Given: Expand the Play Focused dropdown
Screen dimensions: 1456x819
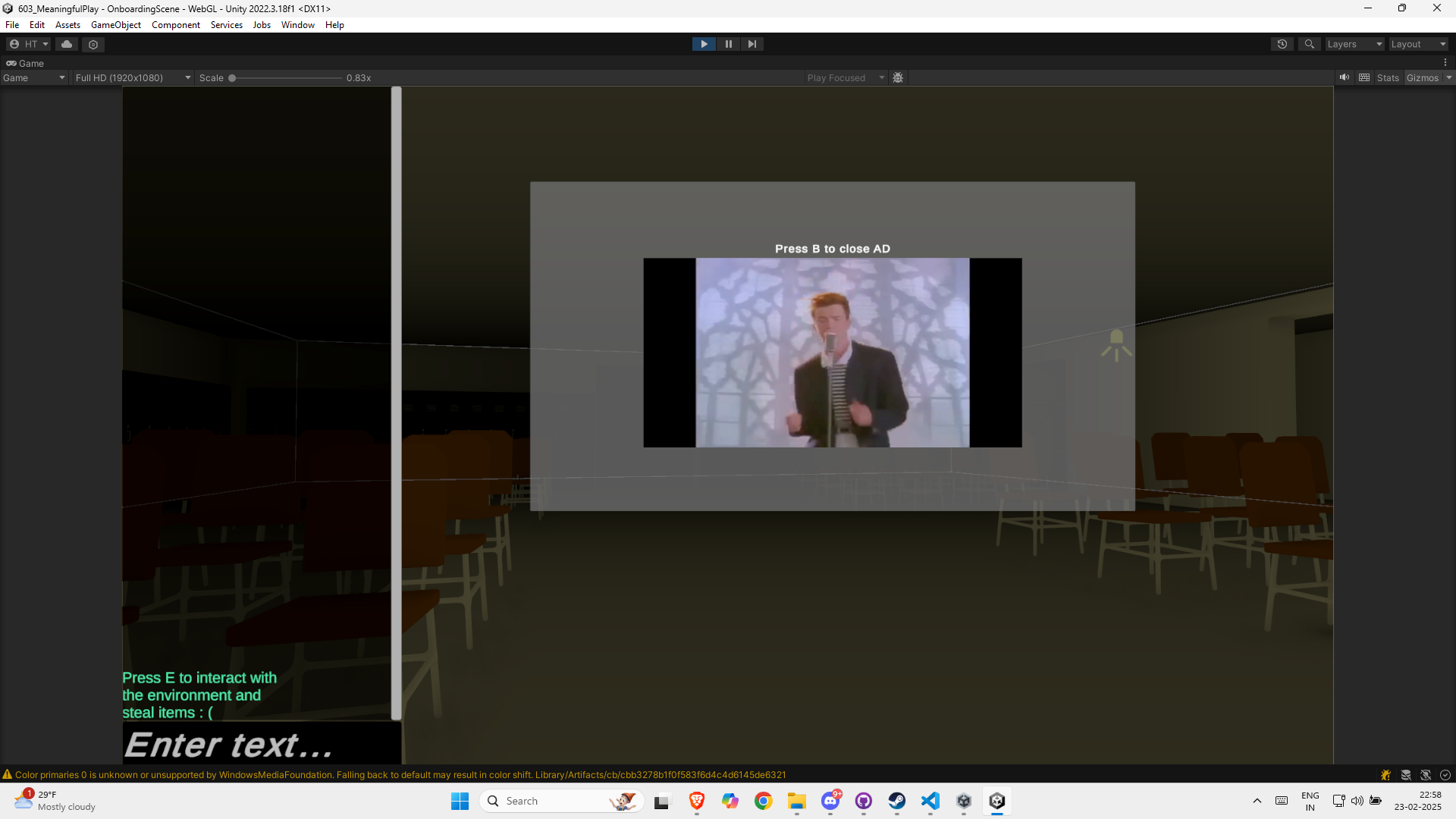Looking at the screenshot, I should 845,77.
